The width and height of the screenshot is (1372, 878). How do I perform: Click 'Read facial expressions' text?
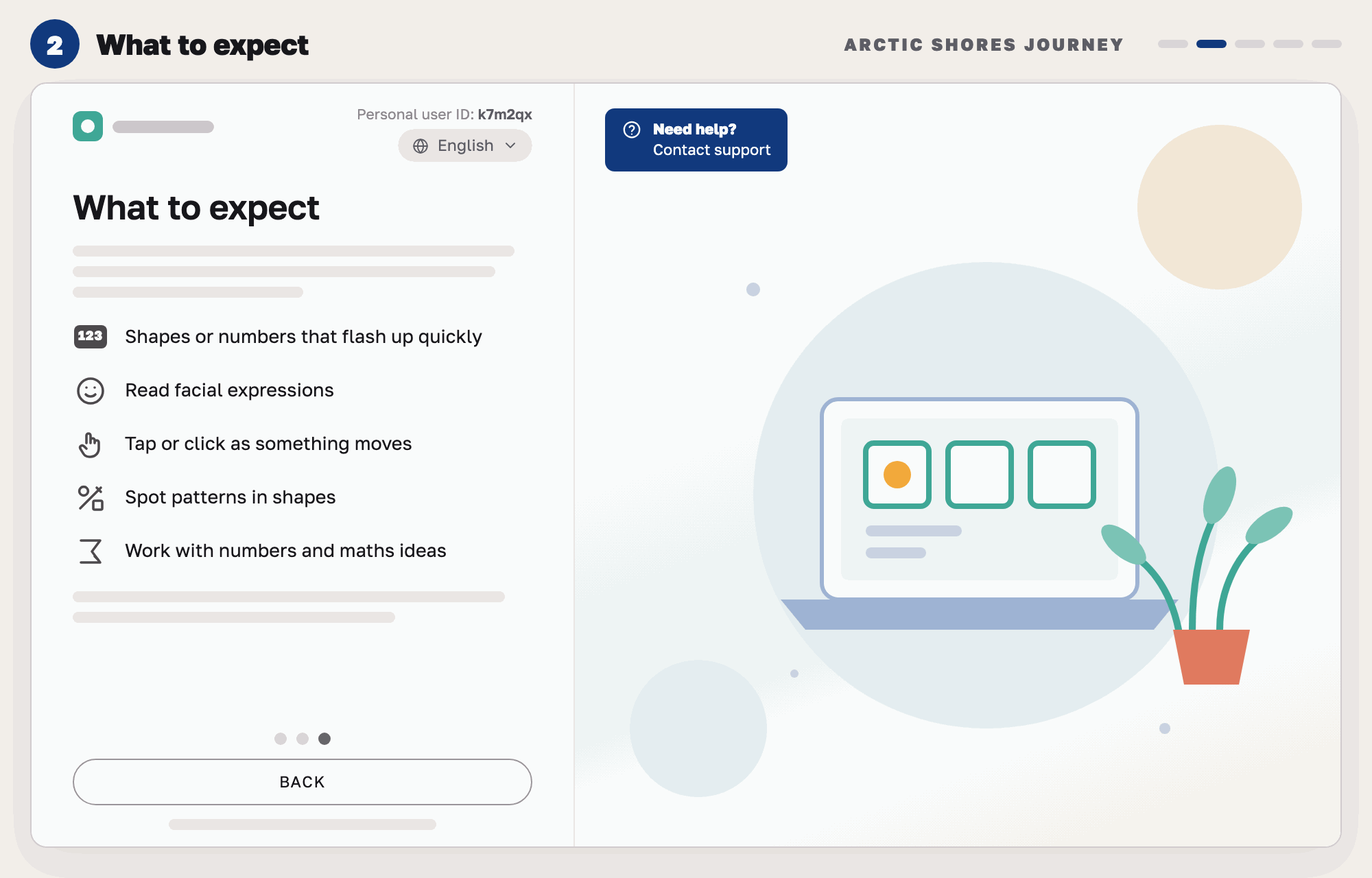(x=229, y=390)
